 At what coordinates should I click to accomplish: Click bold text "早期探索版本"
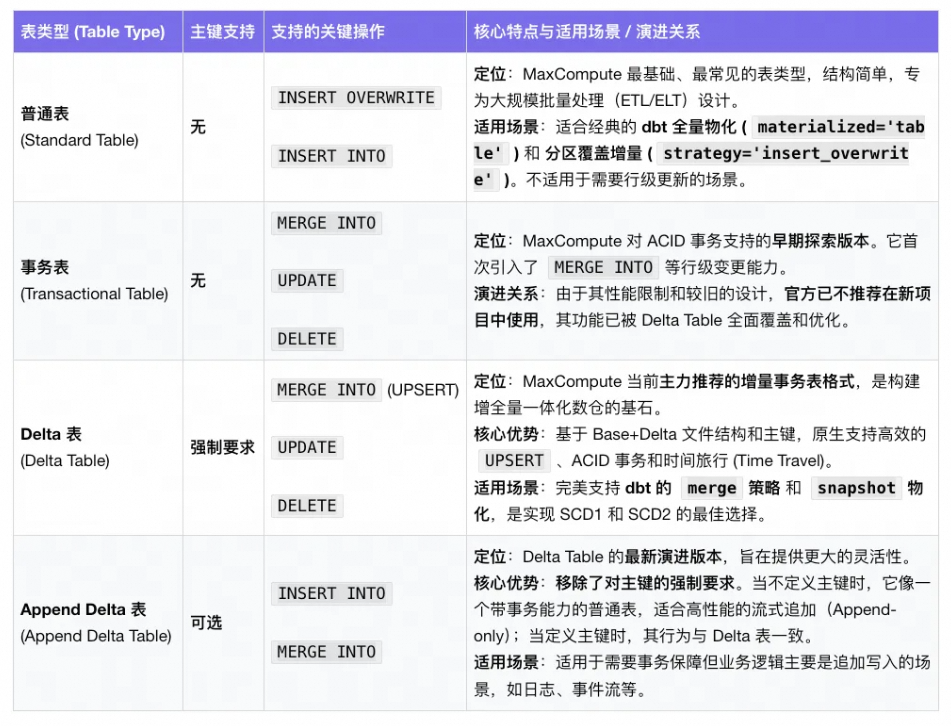(x=821, y=241)
